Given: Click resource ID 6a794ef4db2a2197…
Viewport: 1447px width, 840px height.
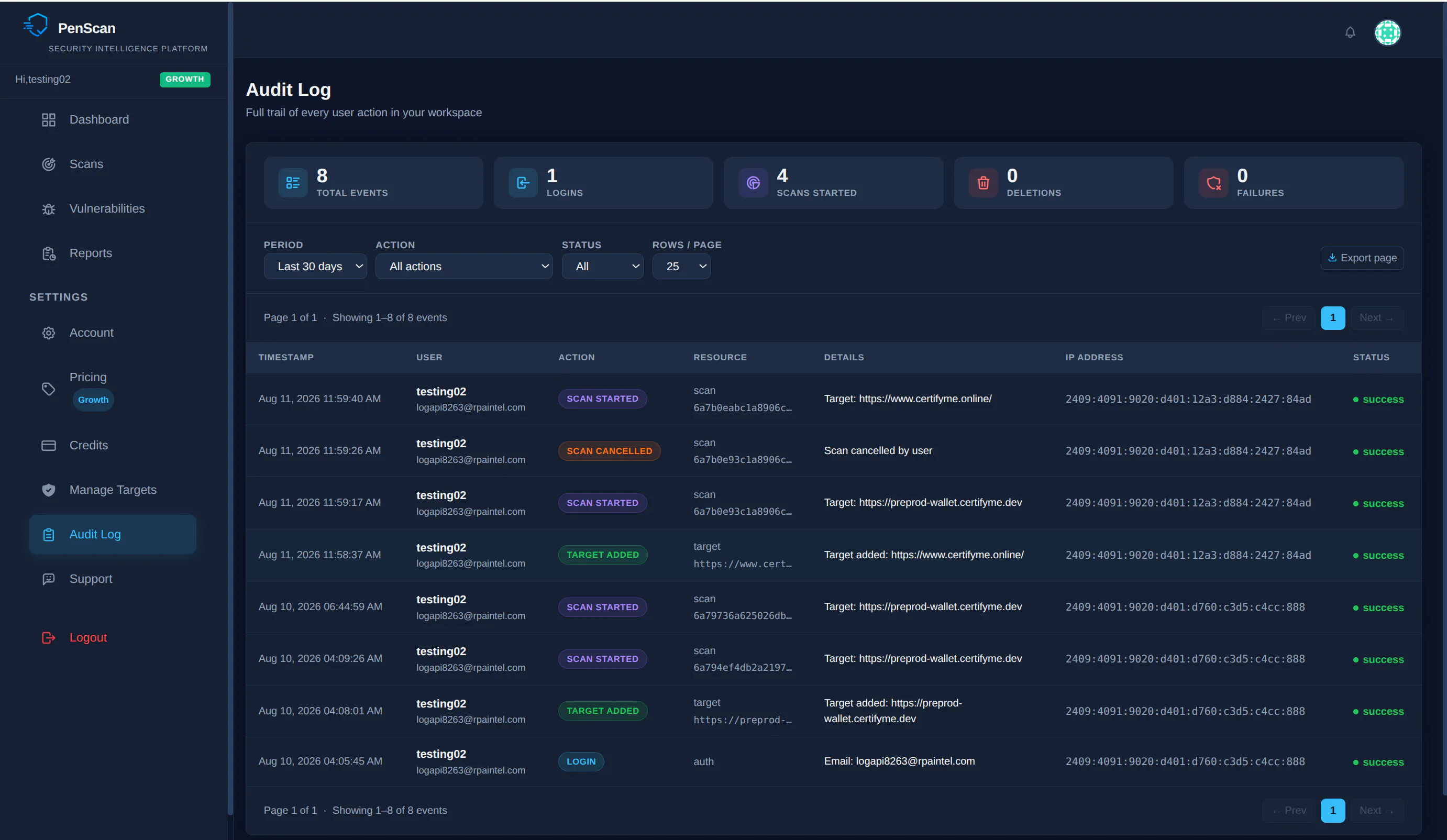Looking at the screenshot, I should point(743,667).
